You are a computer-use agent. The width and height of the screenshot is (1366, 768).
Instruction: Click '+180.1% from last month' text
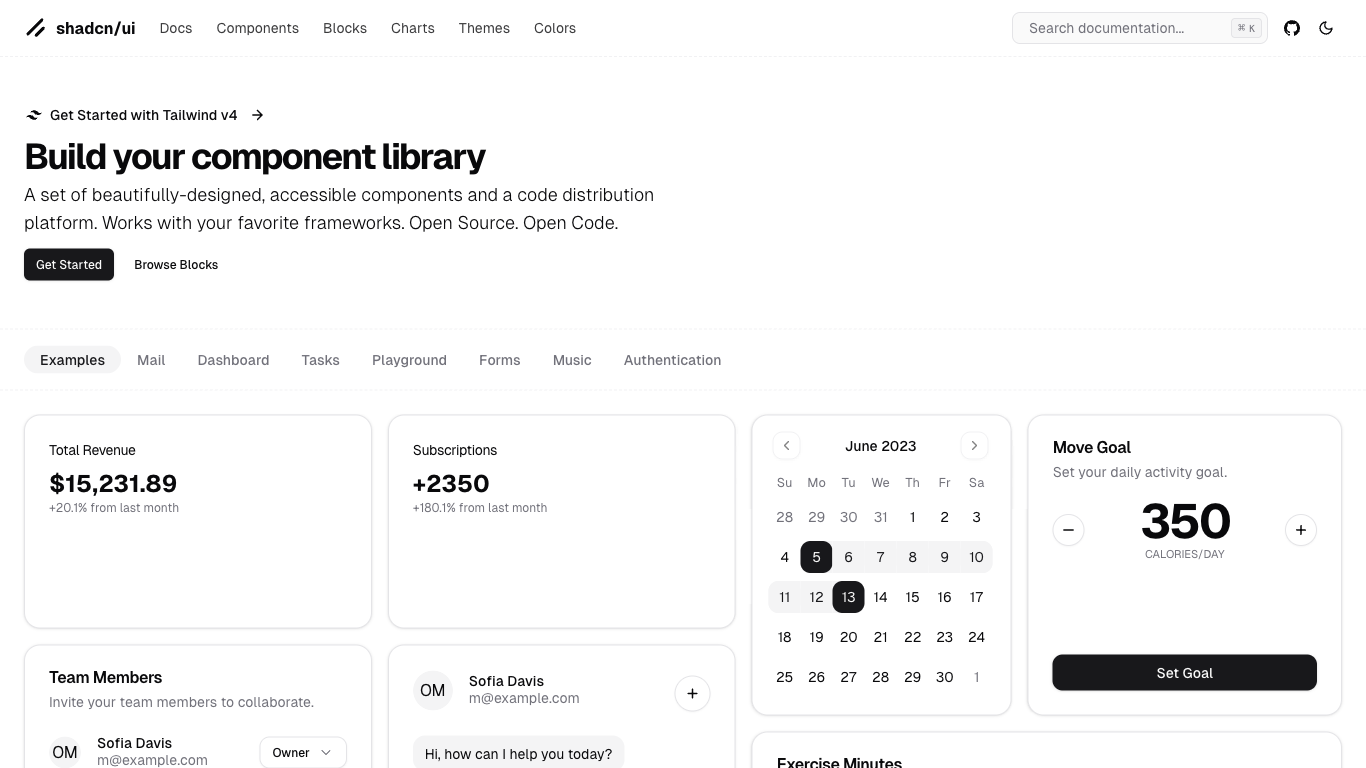[x=480, y=508]
